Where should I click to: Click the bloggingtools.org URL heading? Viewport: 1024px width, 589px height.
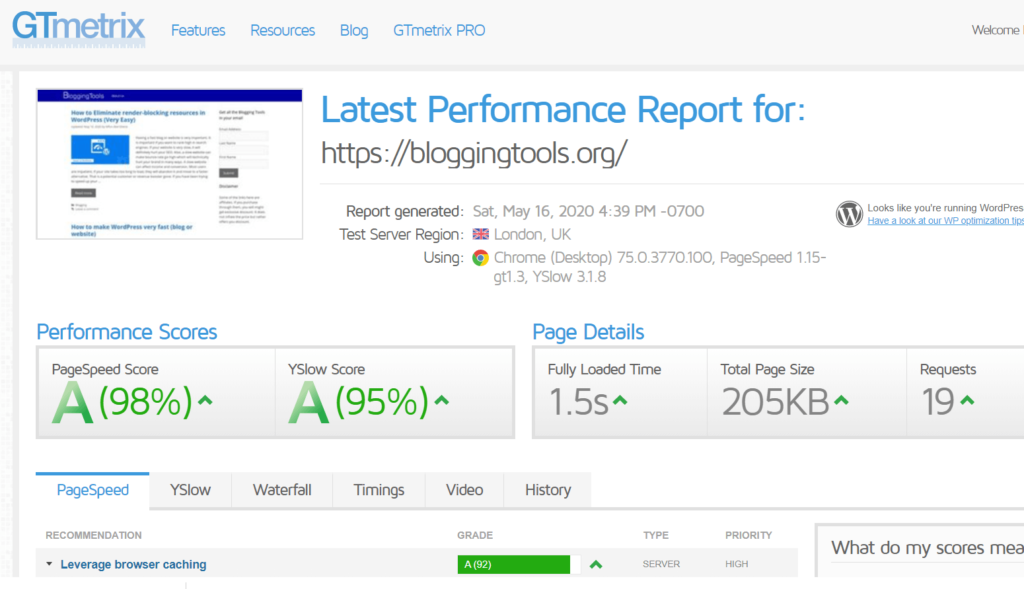click(x=474, y=153)
